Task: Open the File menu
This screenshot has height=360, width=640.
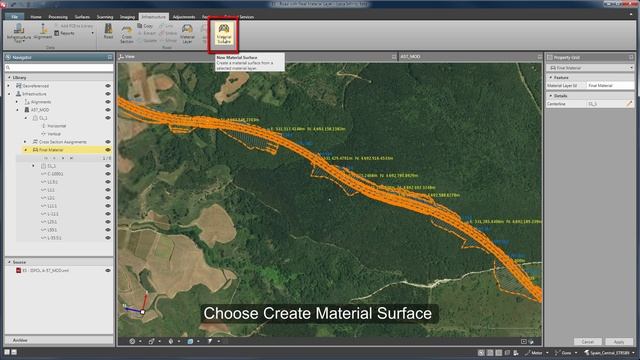Action: click(15, 17)
